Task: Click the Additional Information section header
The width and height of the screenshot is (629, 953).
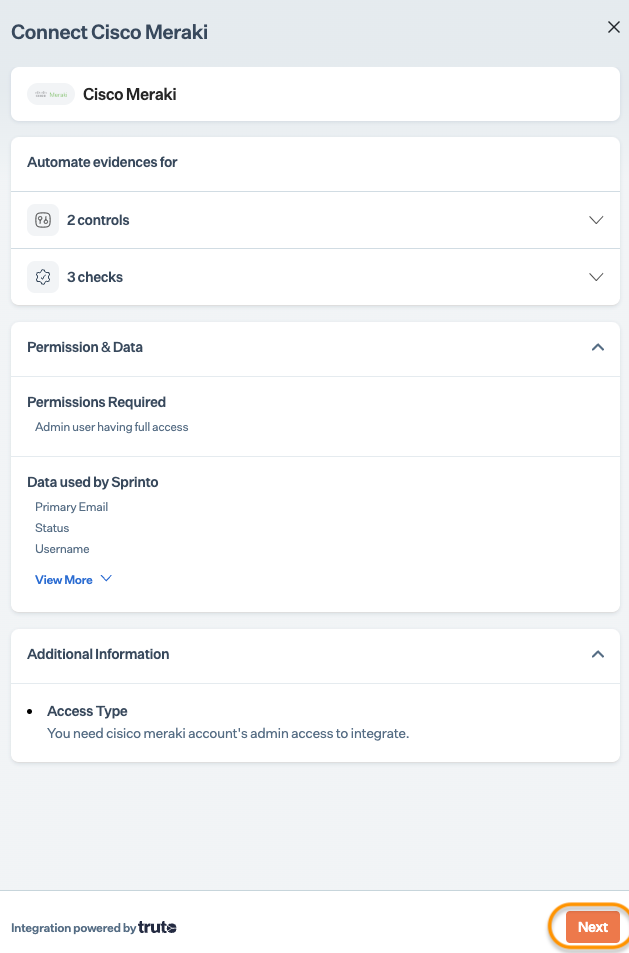Action: (98, 654)
